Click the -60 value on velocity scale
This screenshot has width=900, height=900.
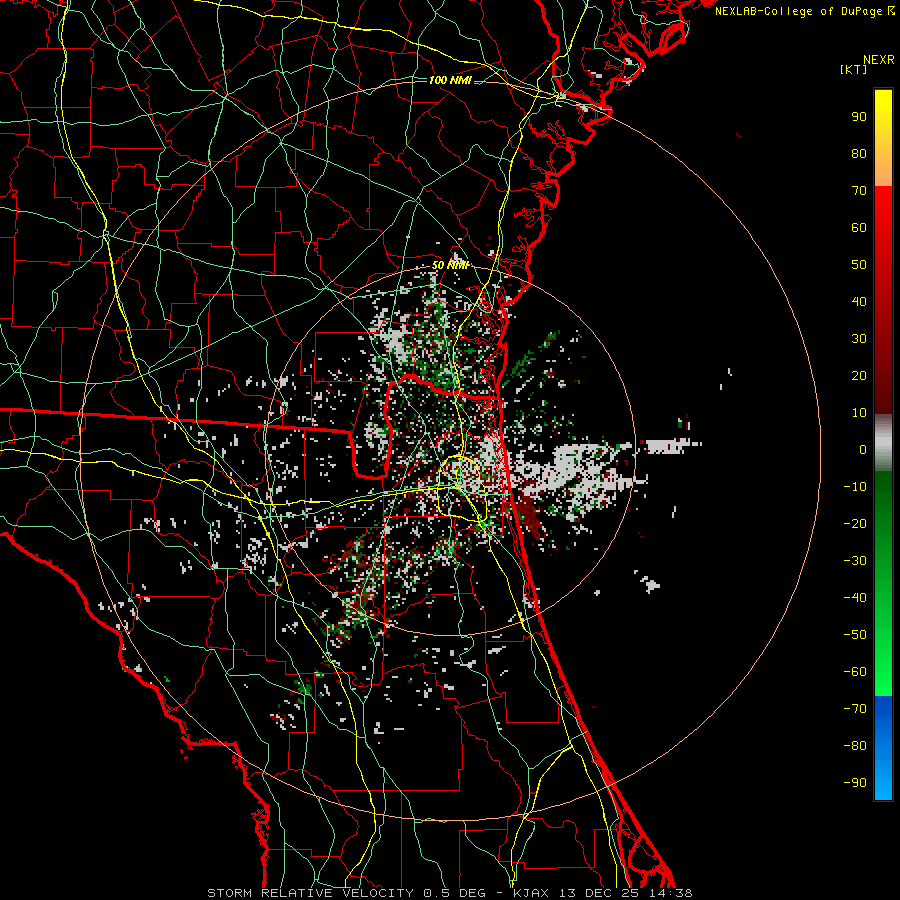(855, 672)
